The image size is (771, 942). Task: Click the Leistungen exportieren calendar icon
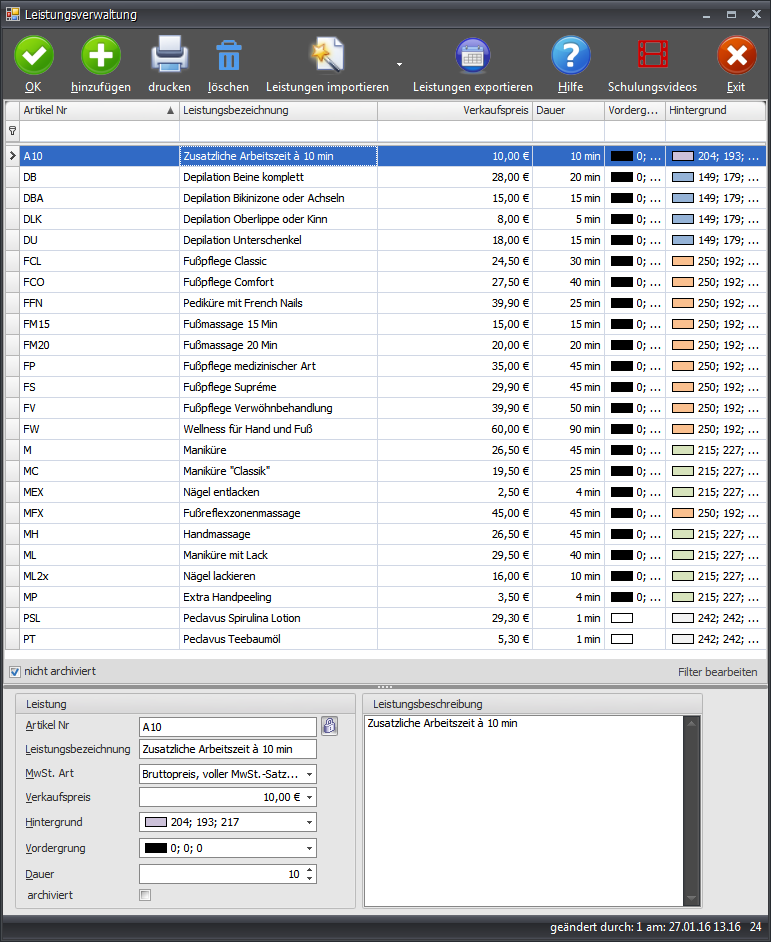tap(472, 55)
